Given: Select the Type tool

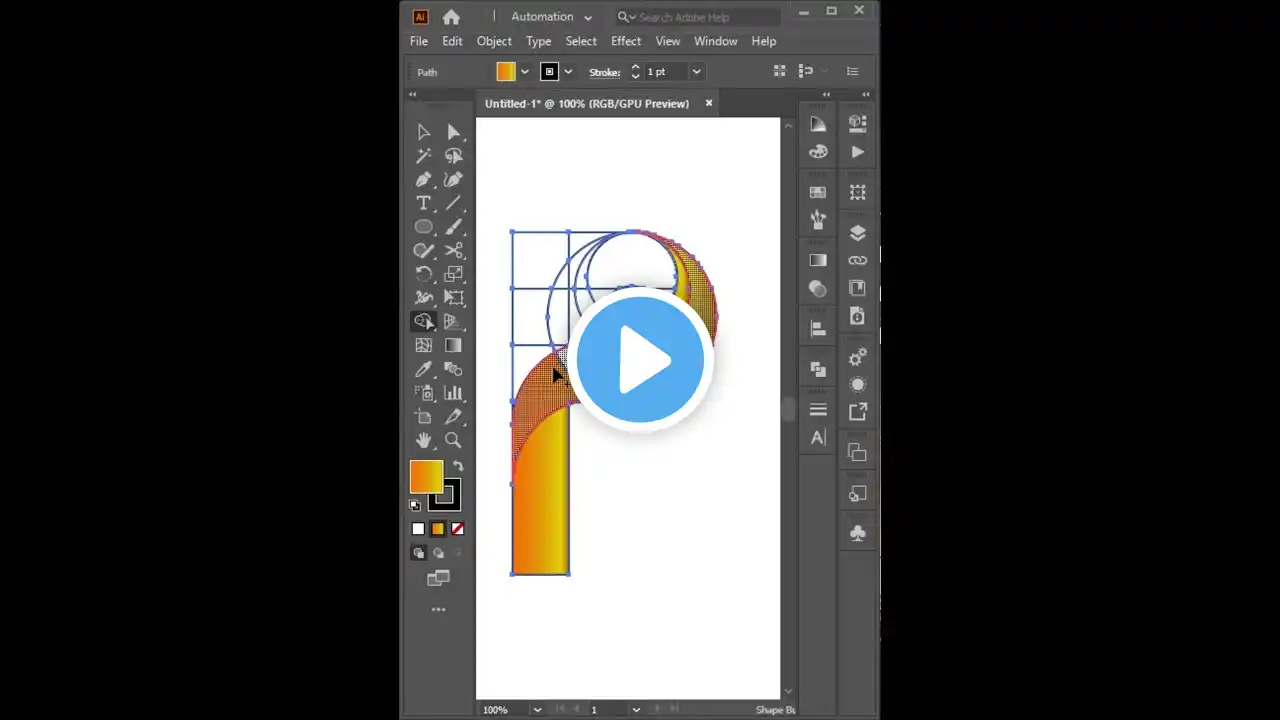Looking at the screenshot, I should click(x=423, y=203).
